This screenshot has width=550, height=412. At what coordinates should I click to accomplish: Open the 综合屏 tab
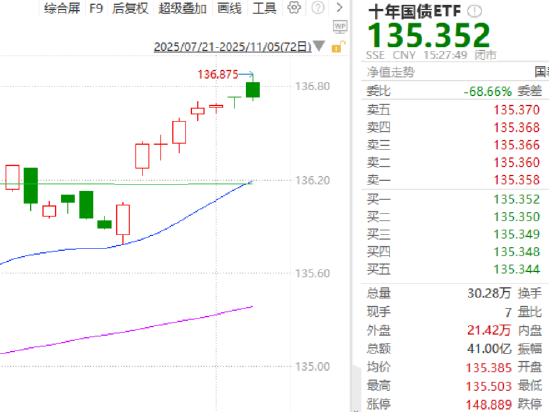pyautogui.click(x=62, y=8)
